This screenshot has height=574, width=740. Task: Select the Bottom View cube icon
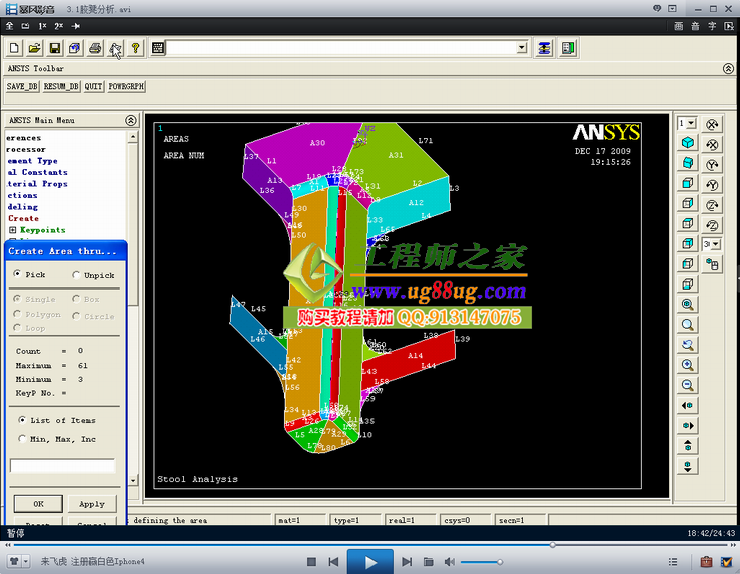pos(688,284)
